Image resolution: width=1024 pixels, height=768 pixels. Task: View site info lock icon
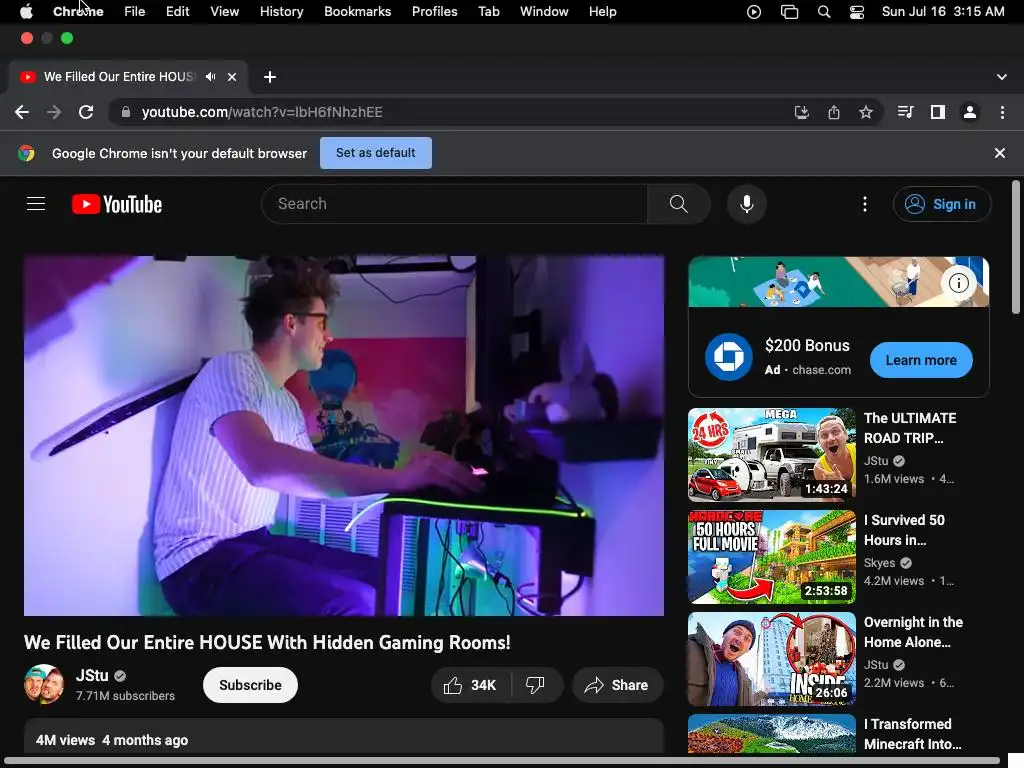click(125, 112)
